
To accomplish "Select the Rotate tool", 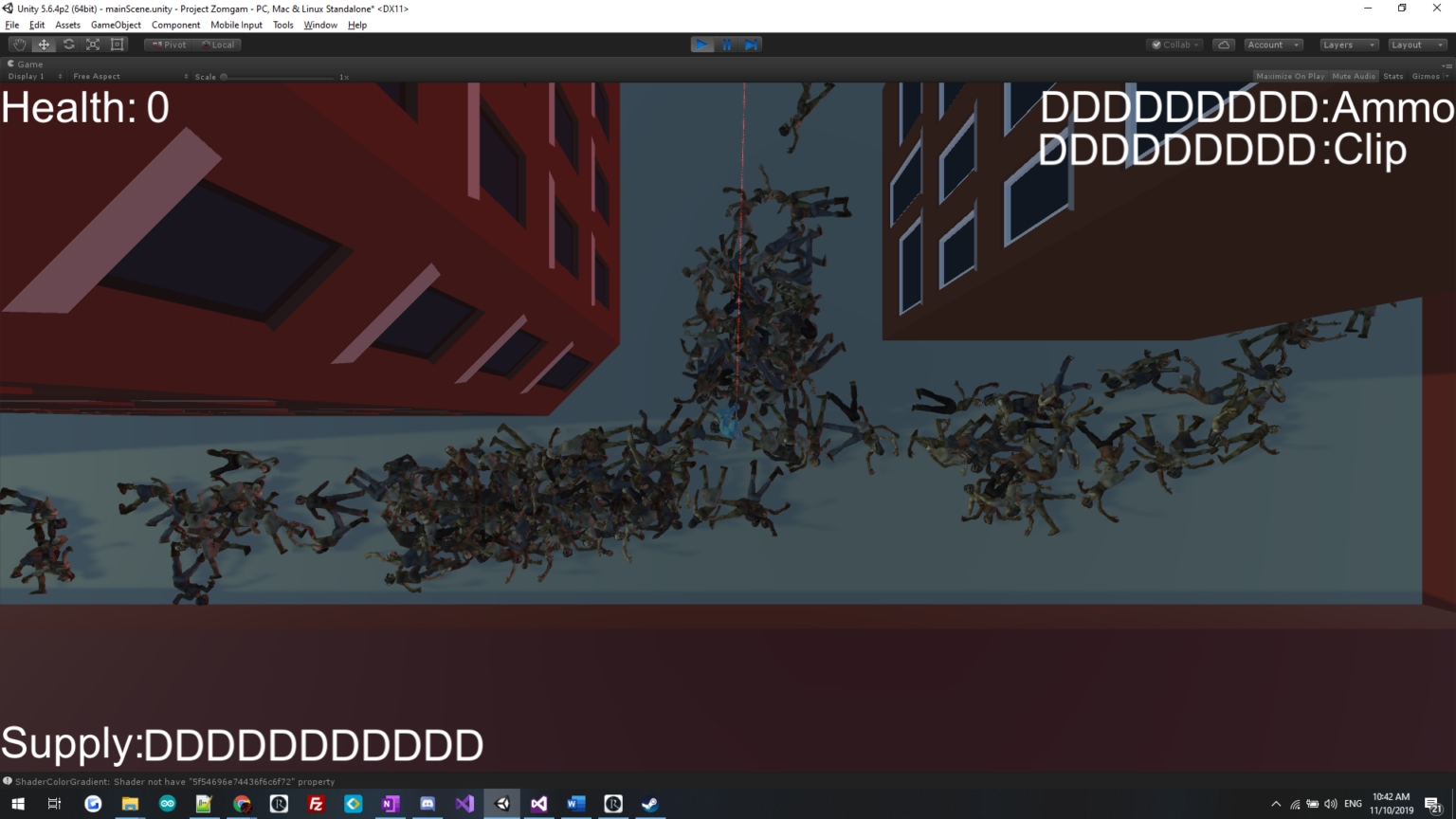I will click(x=68, y=44).
